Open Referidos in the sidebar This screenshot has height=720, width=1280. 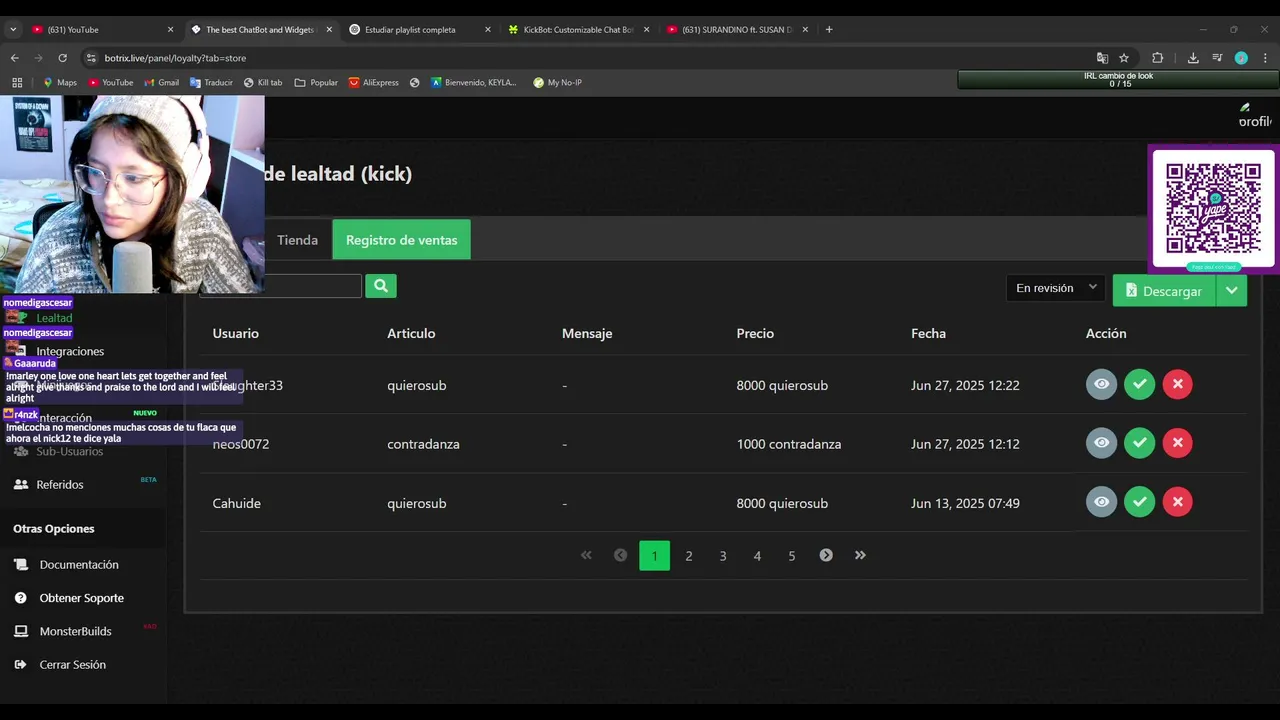click(60, 484)
